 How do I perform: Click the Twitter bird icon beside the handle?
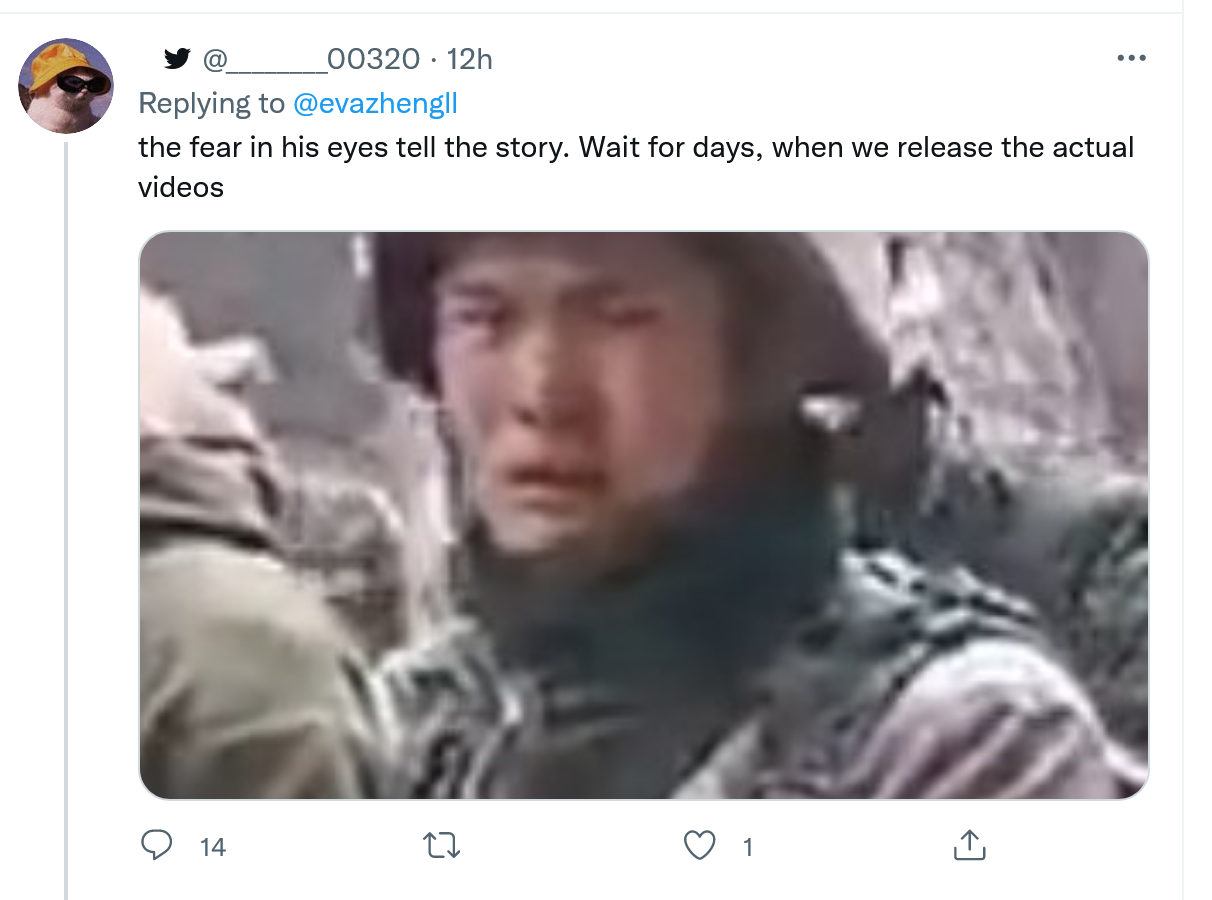(177, 59)
